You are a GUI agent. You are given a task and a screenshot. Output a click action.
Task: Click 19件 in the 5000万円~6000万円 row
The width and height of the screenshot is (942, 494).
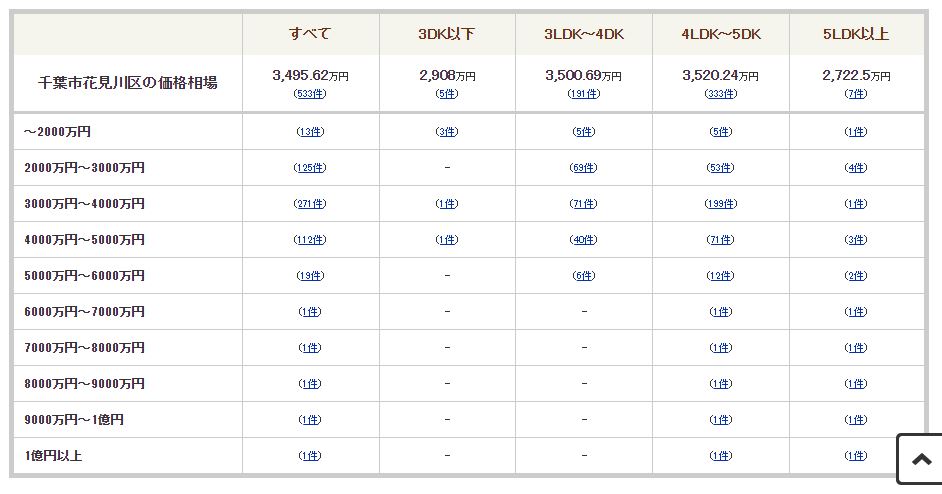click(x=310, y=276)
